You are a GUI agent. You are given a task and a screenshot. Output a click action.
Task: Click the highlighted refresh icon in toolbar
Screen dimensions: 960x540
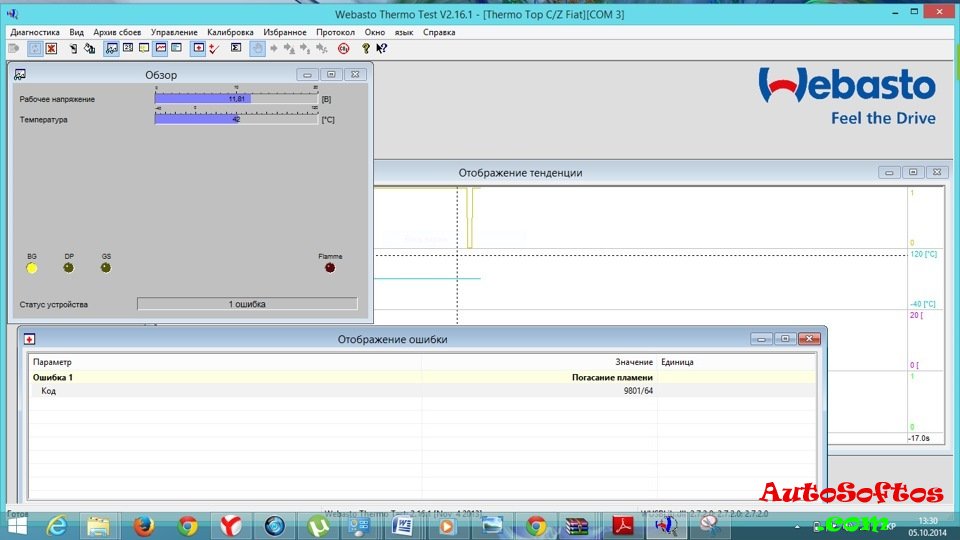(35, 48)
